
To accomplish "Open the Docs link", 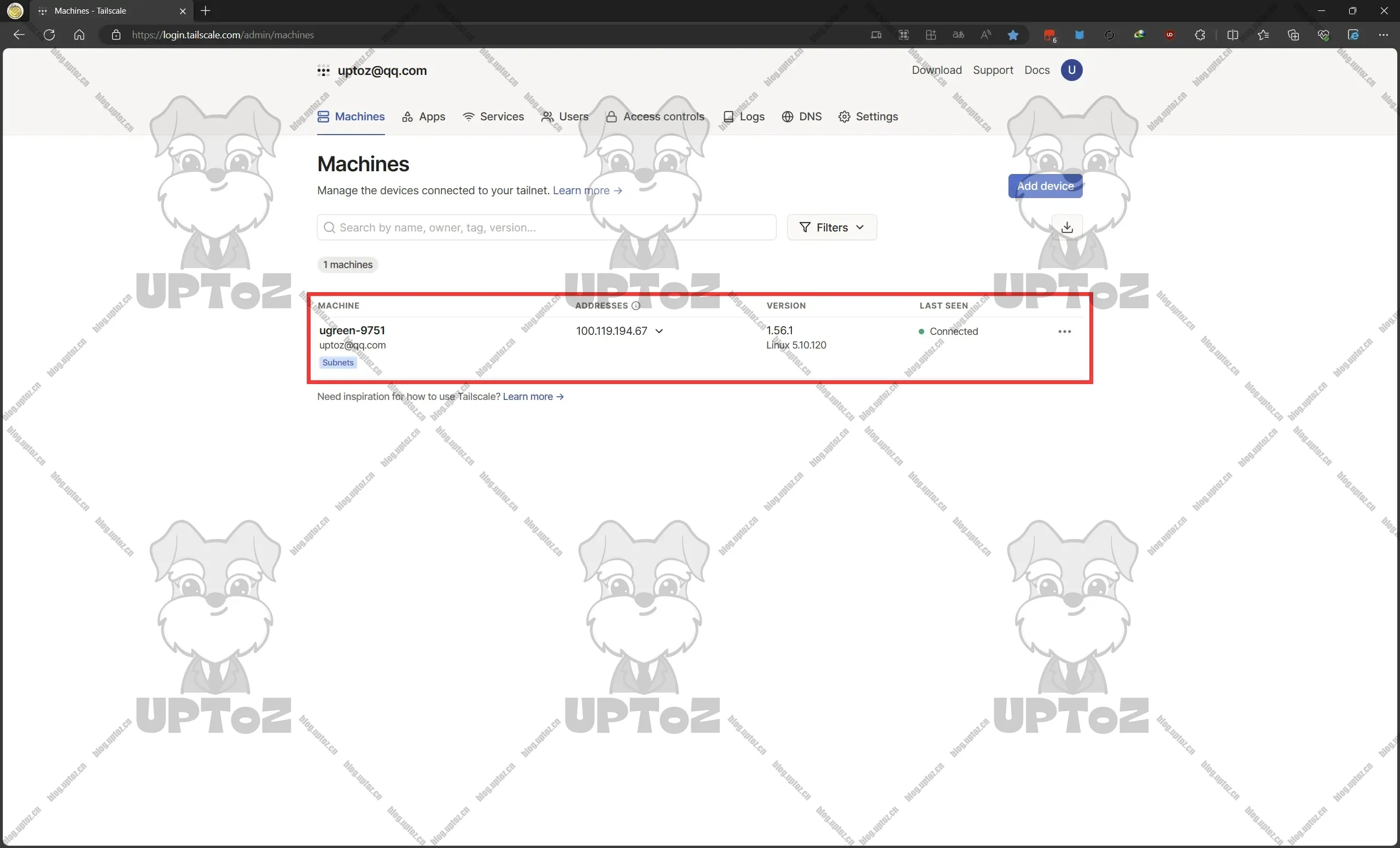I will [1036, 70].
